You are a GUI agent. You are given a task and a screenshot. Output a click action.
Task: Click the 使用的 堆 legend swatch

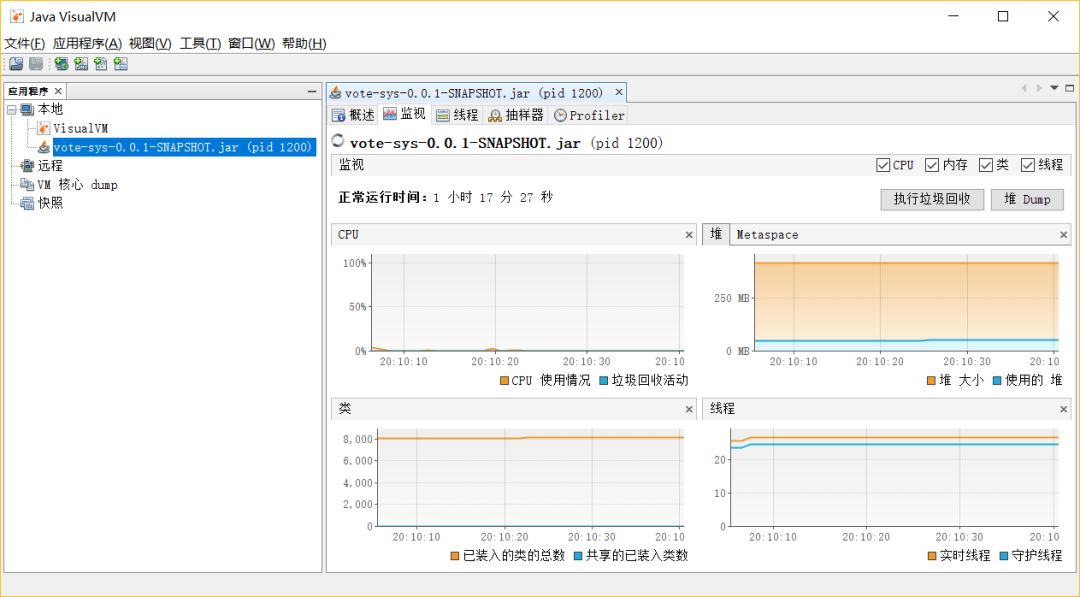(997, 381)
